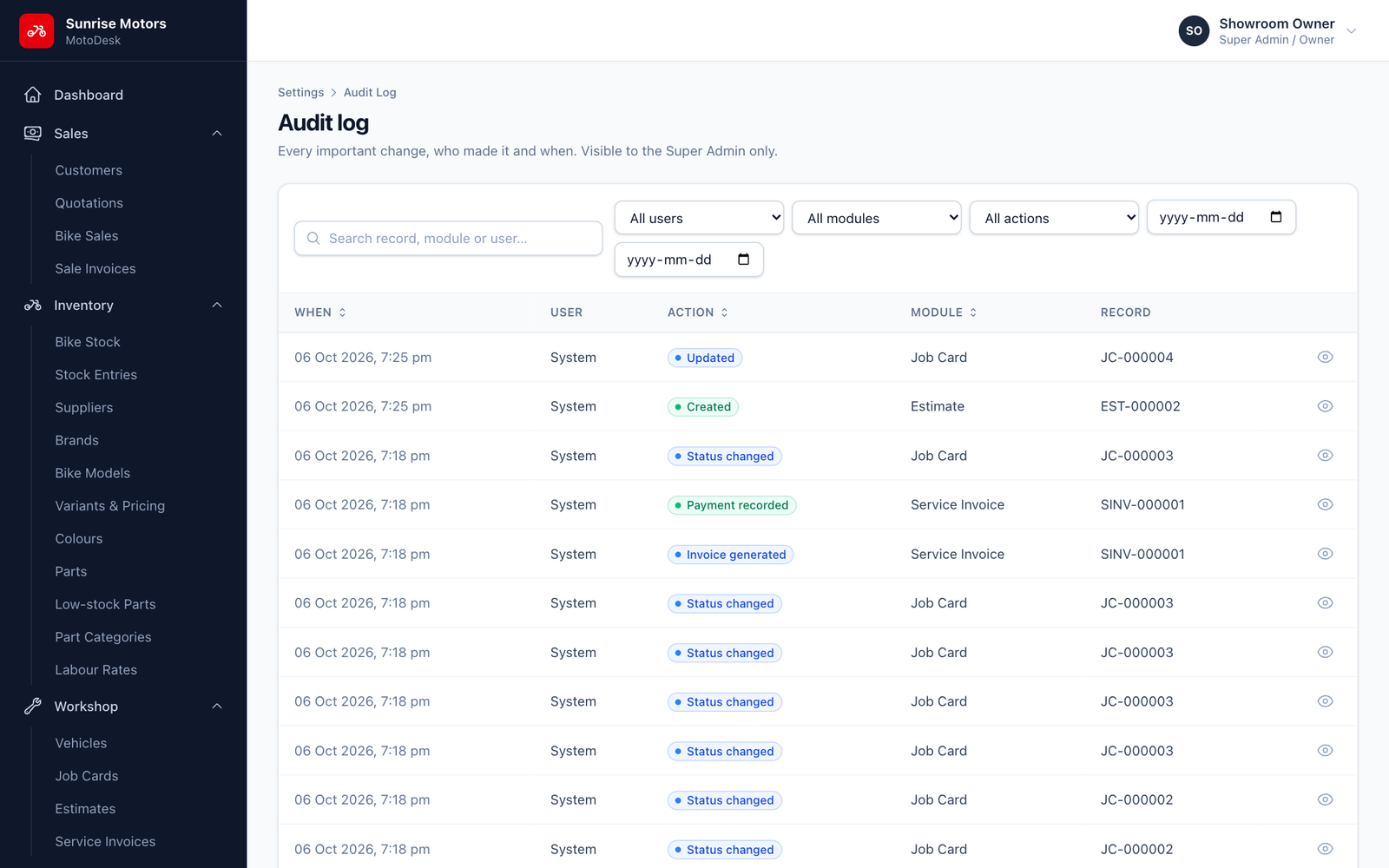Open user account menu chevron

point(1351,31)
